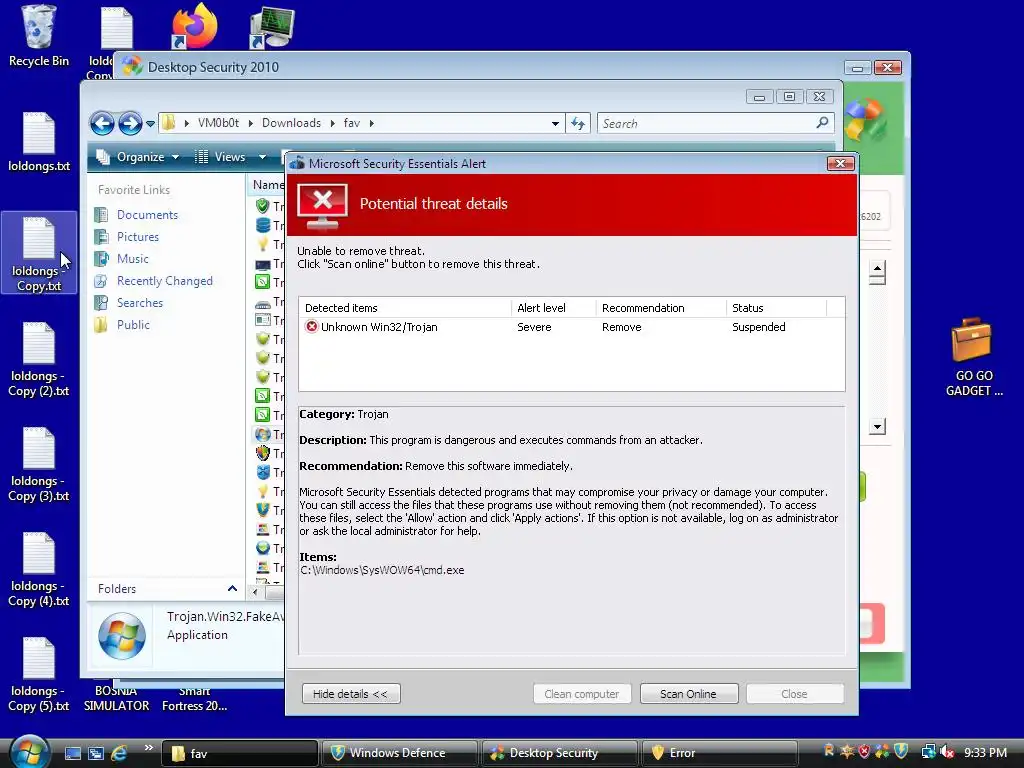Expand the Views dropdown arrow
The height and width of the screenshot is (768, 1024).
(263, 157)
